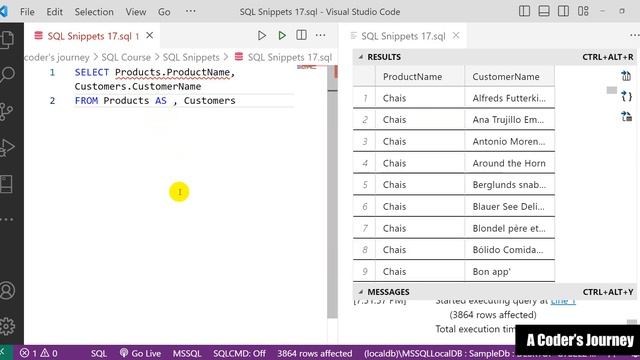
Task: Open the Go menu
Action: [164, 12]
